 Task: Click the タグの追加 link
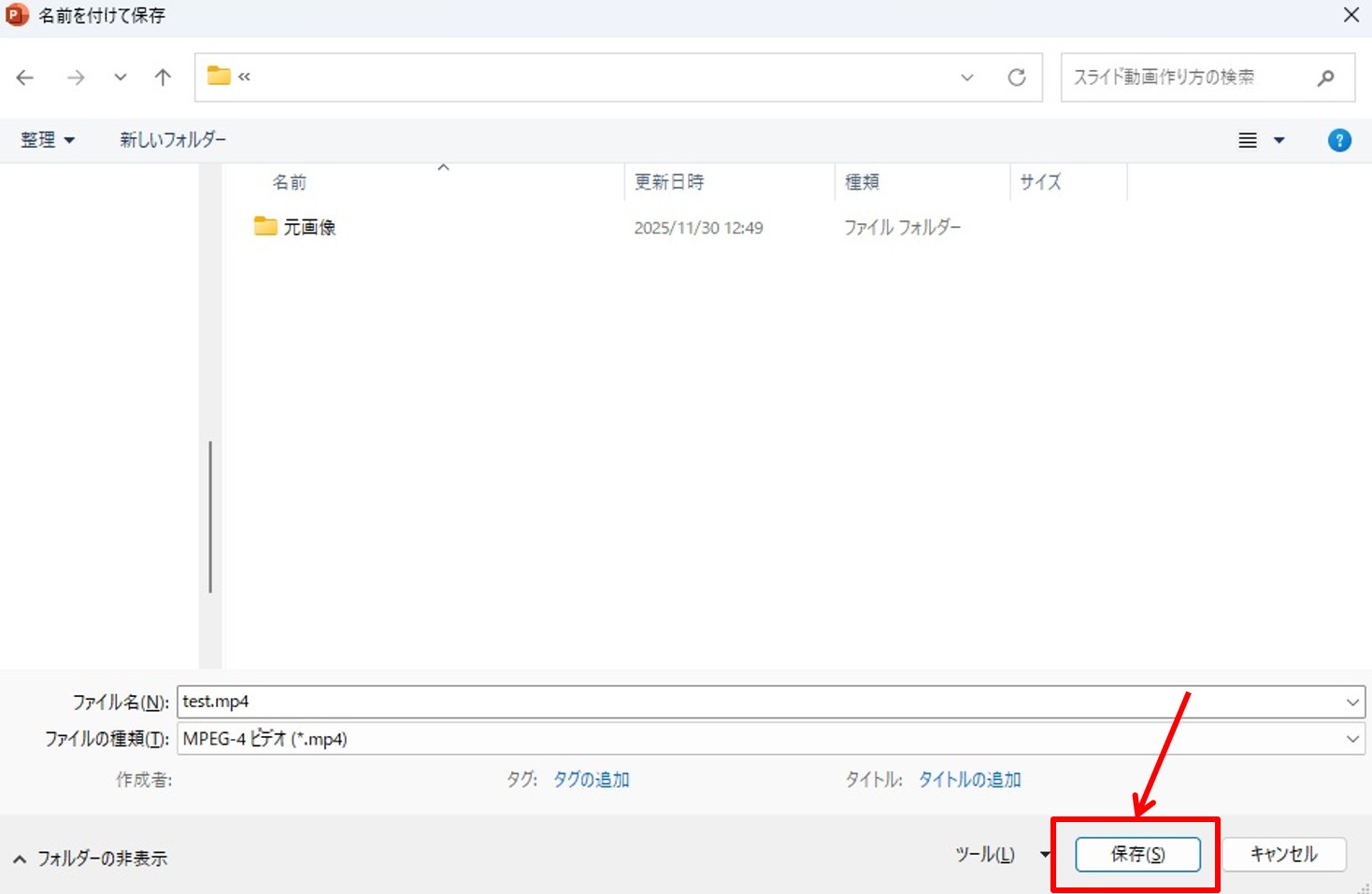tap(591, 779)
